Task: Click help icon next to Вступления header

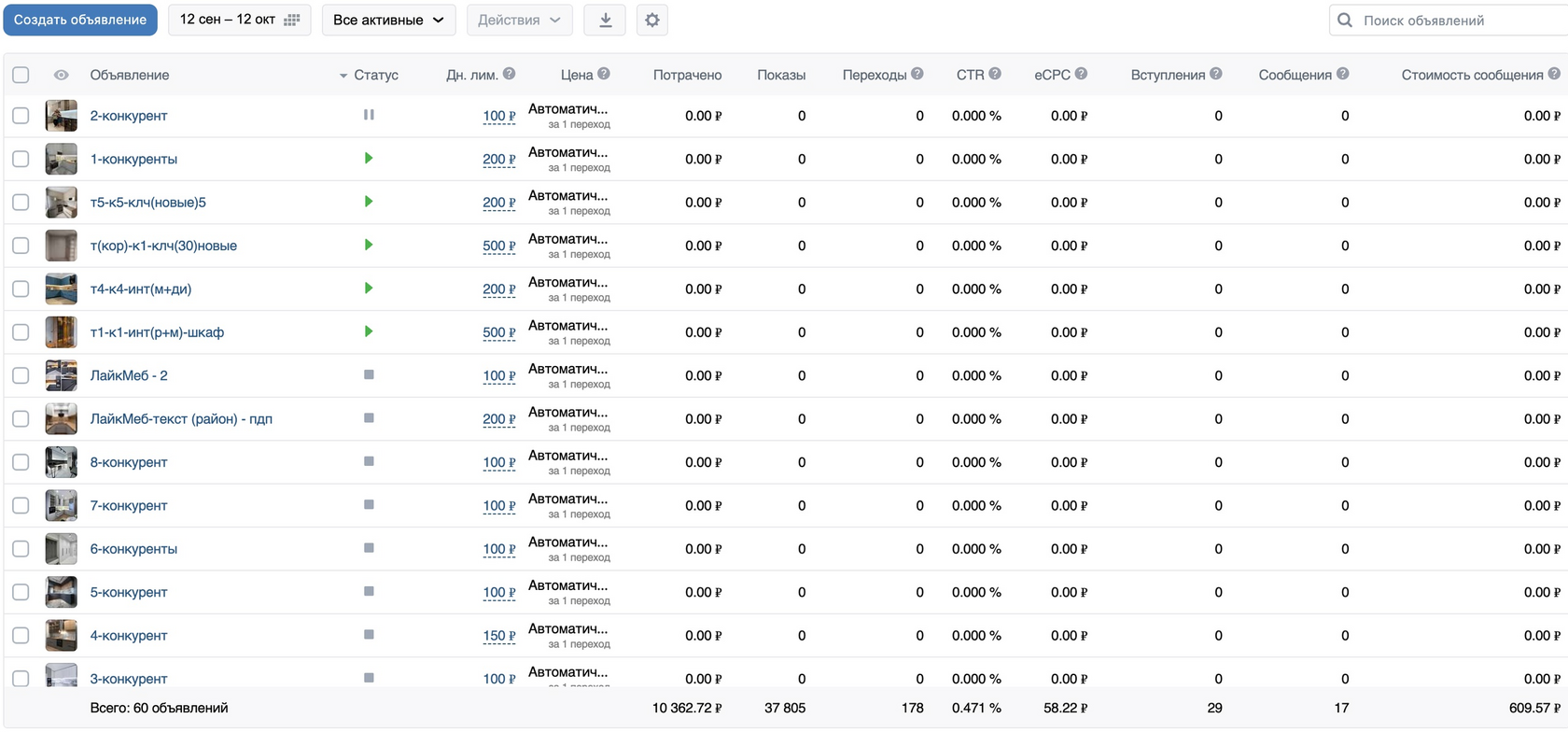Action: (x=1216, y=74)
